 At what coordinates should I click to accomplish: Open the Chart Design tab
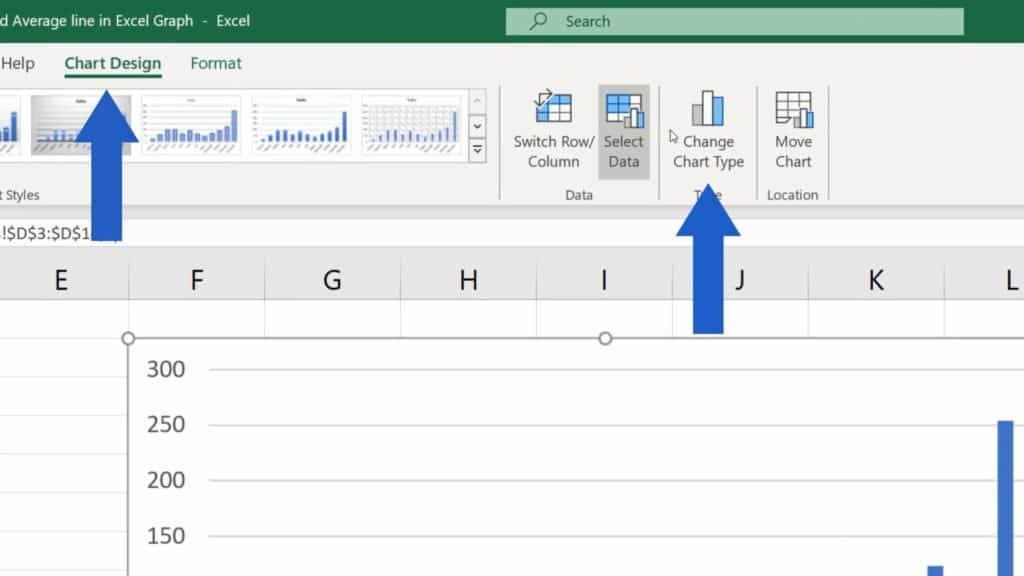(112, 63)
